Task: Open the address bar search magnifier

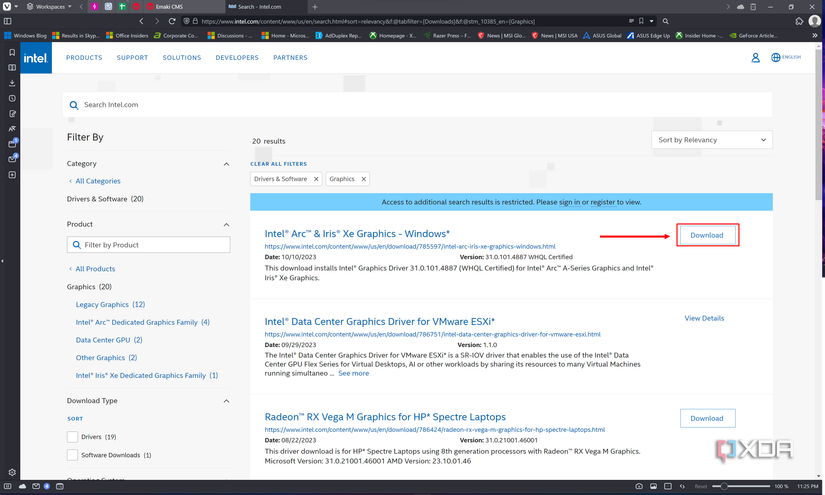Action: pos(666,21)
